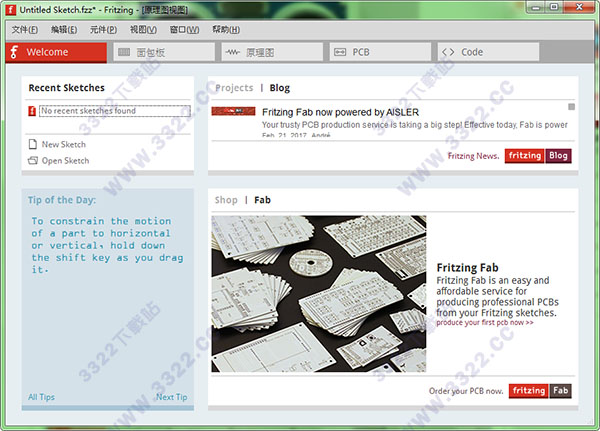Switch to the 原理图 schematic tab
The width and height of the screenshot is (600, 431).
tap(272, 52)
